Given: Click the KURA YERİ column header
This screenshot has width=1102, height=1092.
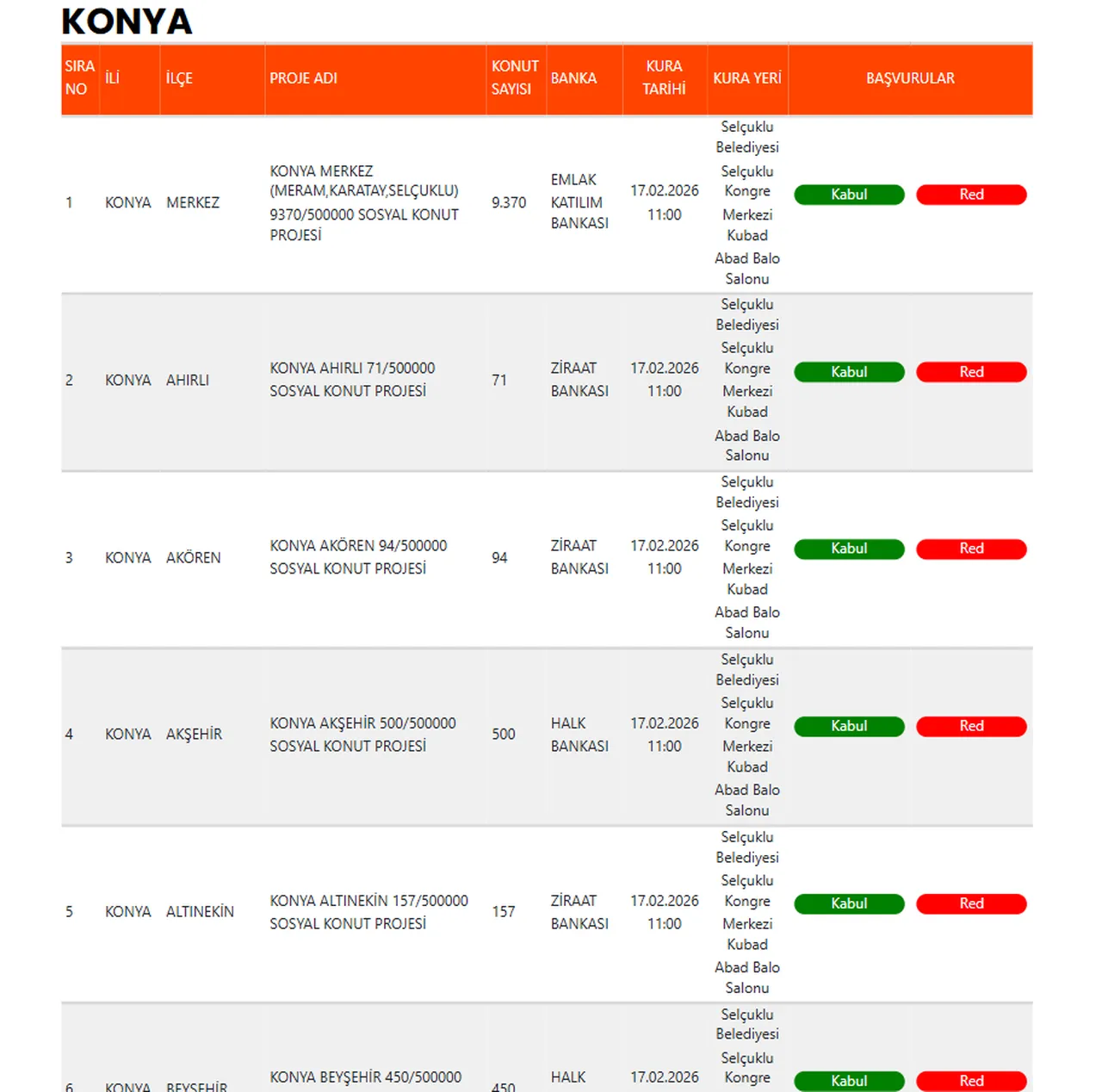Looking at the screenshot, I should pyautogui.click(x=746, y=78).
